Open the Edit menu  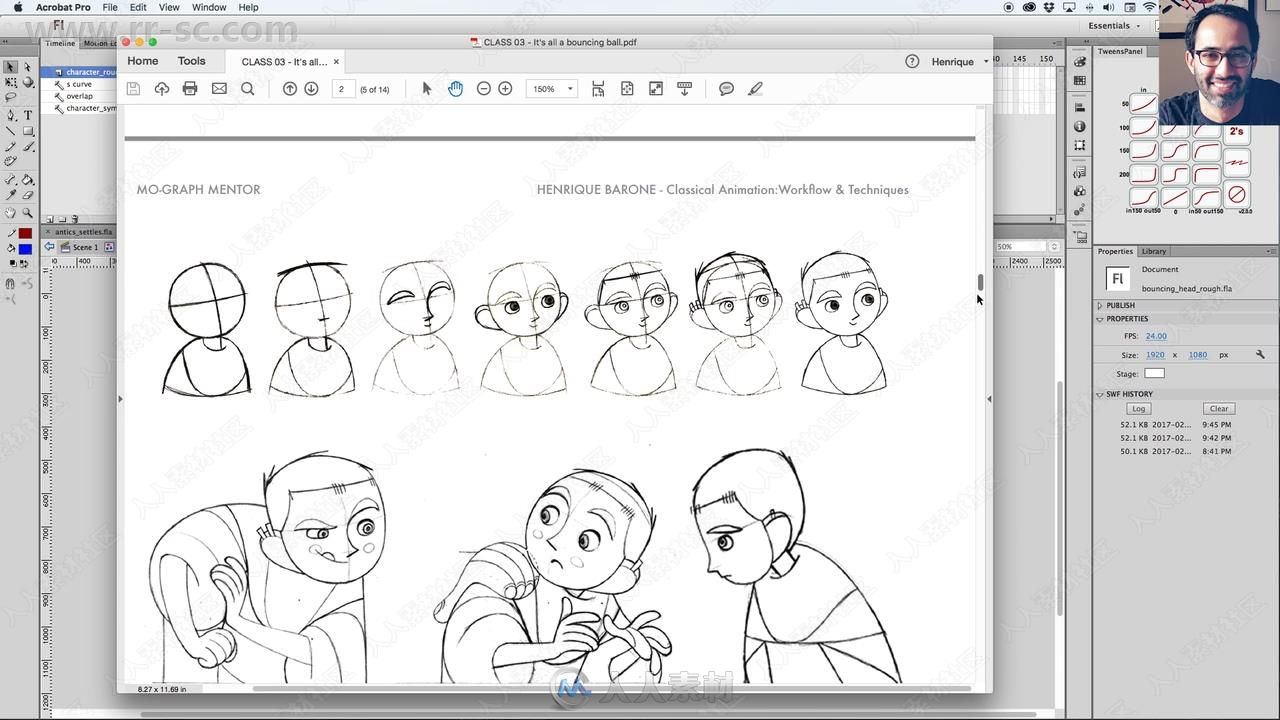click(138, 7)
